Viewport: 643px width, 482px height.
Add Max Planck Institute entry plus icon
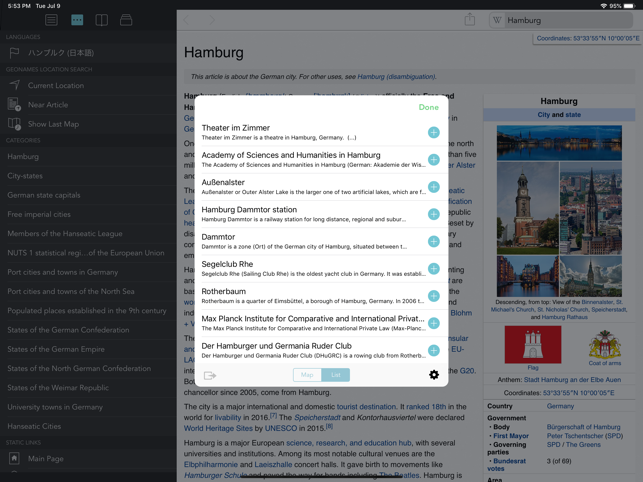(433, 323)
